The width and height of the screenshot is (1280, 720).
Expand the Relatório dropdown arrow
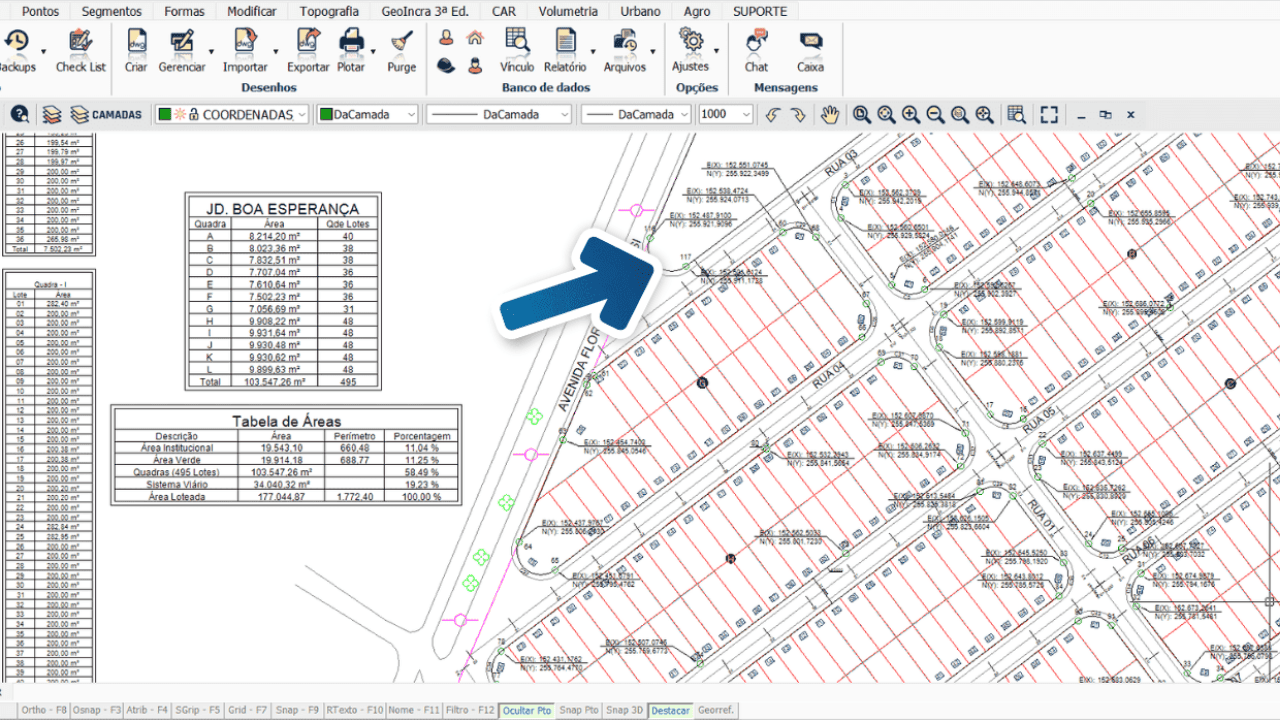pyautogui.click(x=593, y=50)
